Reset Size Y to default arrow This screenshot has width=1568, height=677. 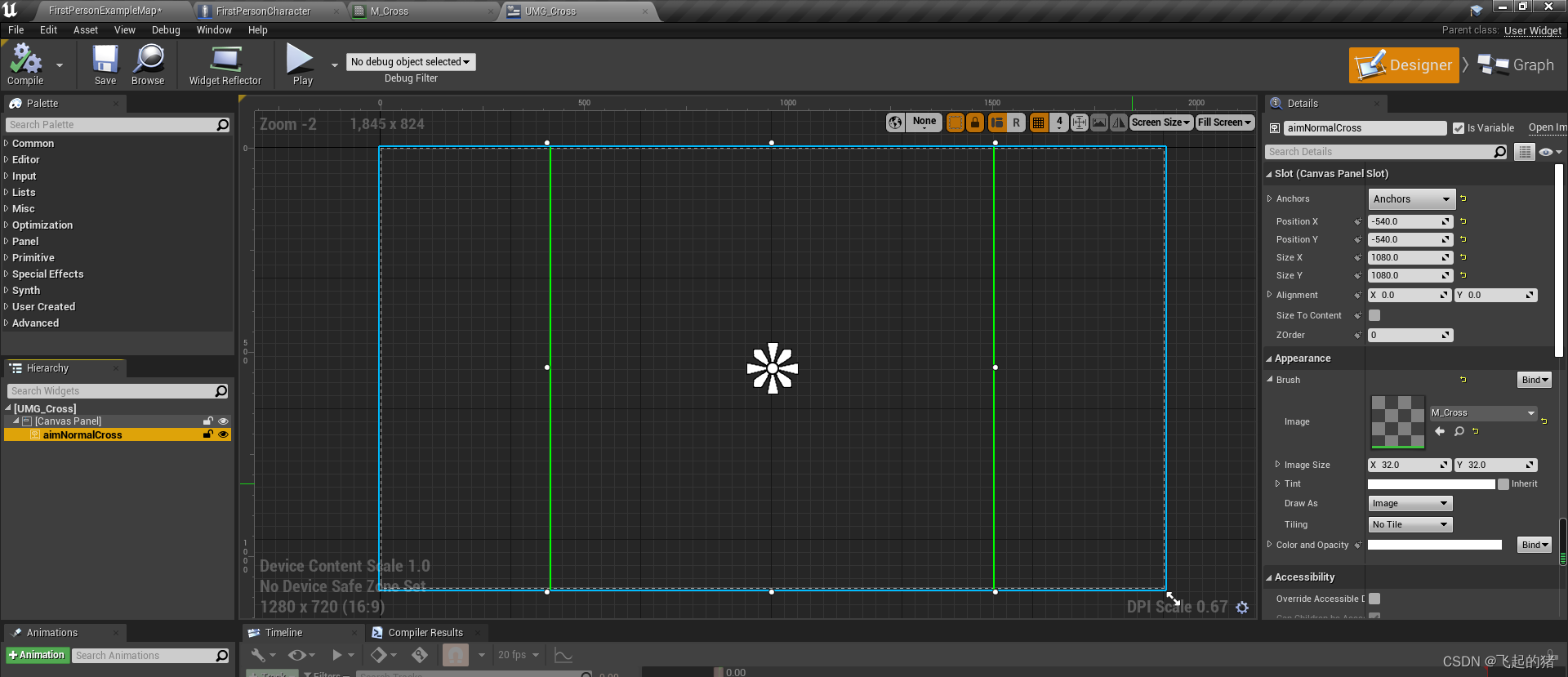point(1463,275)
